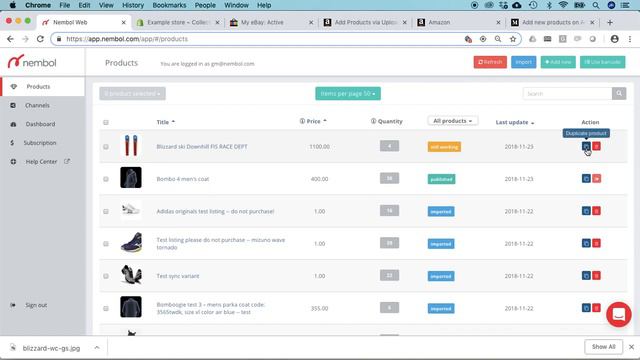
Task: Open the Intercom chat bubble
Action: point(619,314)
